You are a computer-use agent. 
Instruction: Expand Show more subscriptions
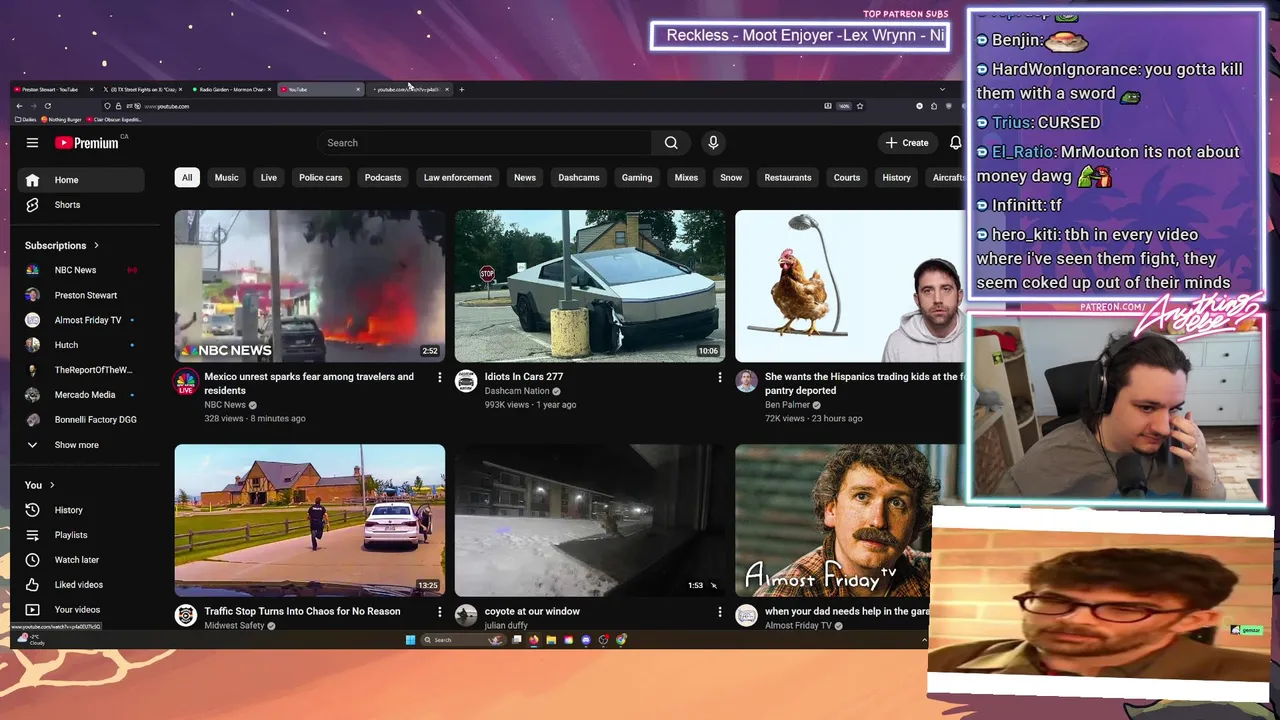point(81,445)
